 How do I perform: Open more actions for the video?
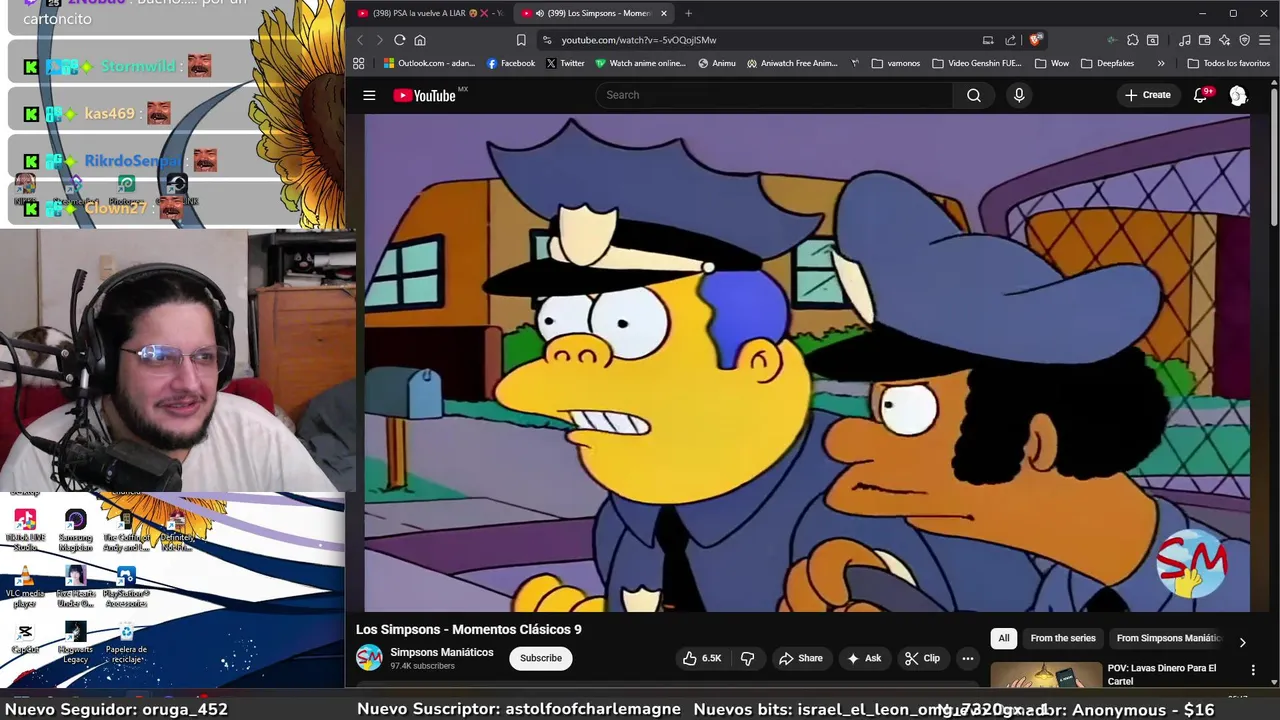tap(967, 658)
